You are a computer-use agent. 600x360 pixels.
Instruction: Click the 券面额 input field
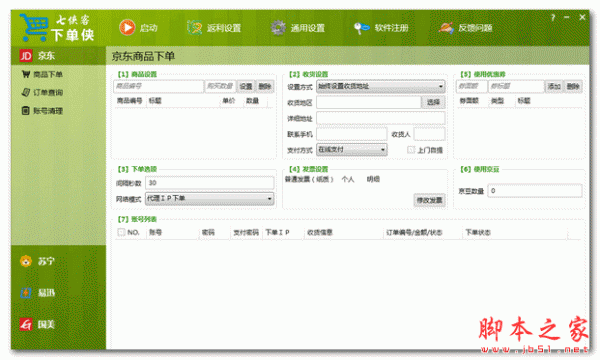(x=471, y=86)
